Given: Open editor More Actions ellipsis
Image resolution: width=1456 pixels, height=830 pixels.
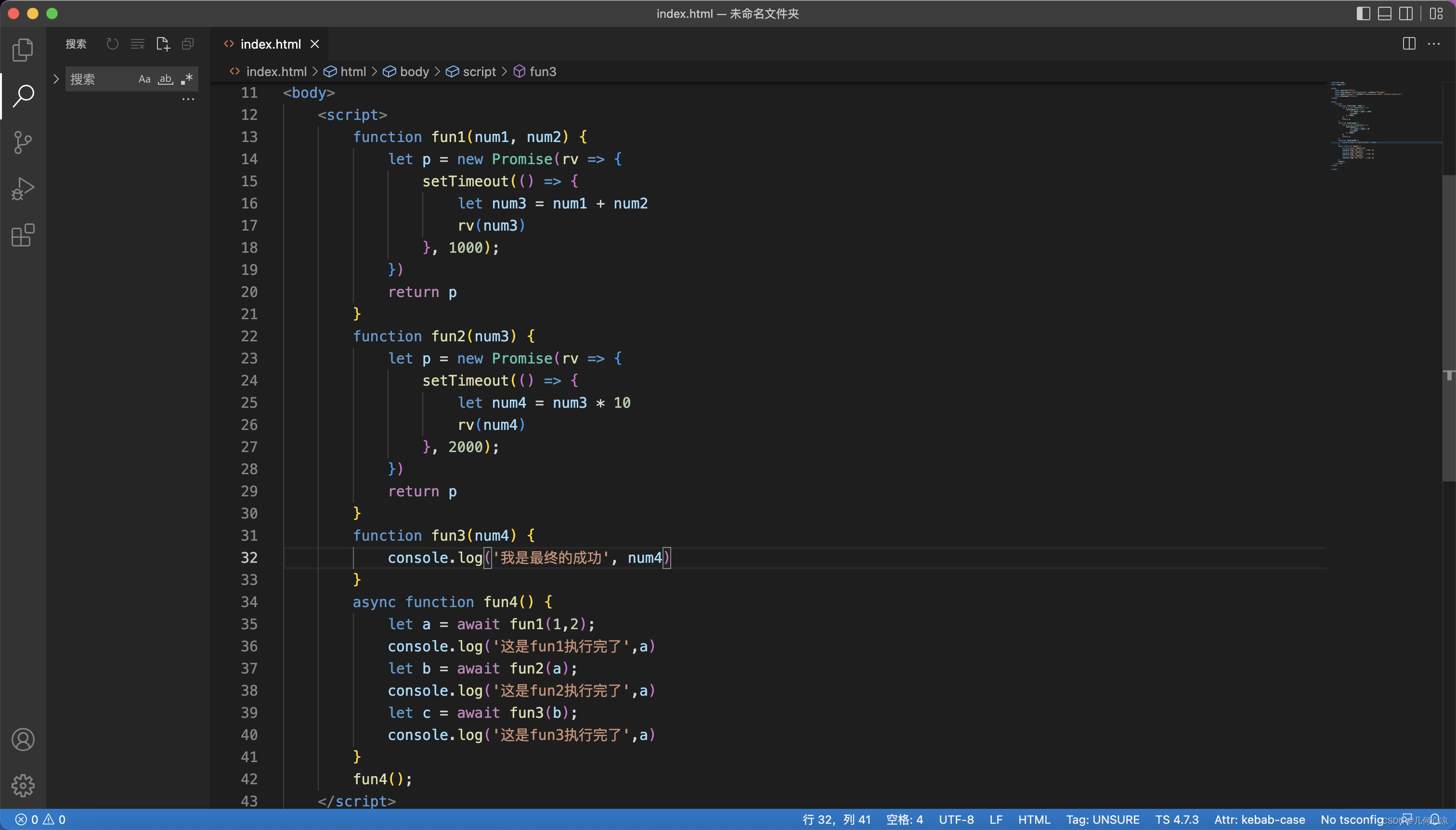Looking at the screenshot, I should coord(1434,44).
